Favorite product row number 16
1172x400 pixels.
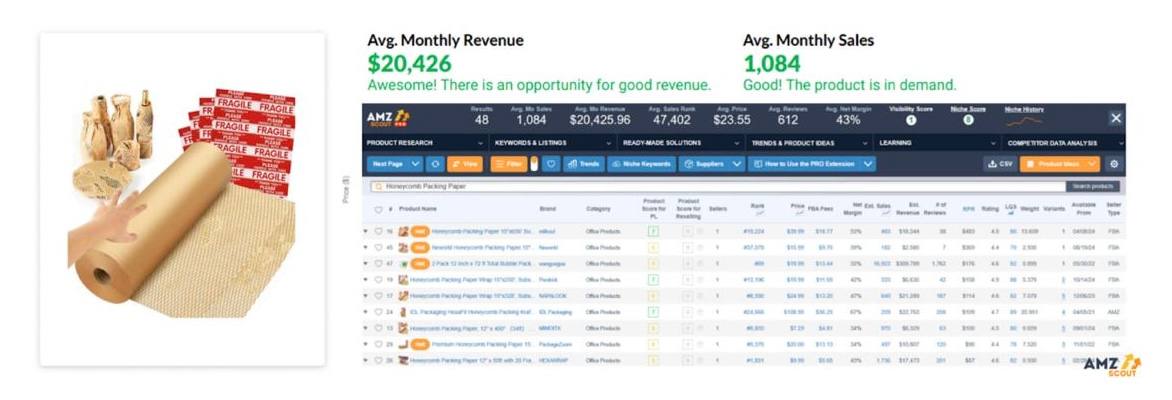[x=378, y=231]
